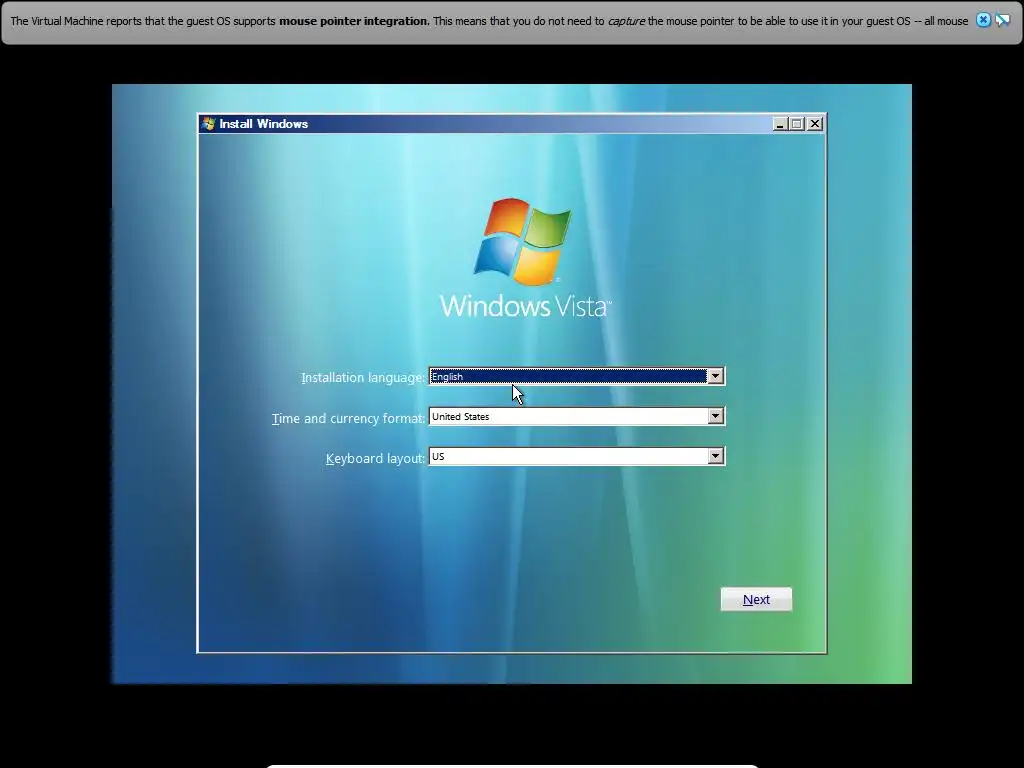This screenshot has width=1024, height=768.
Task: Click the Keyboard layout label
Action: pyautogui.click(x=376, y=458)
